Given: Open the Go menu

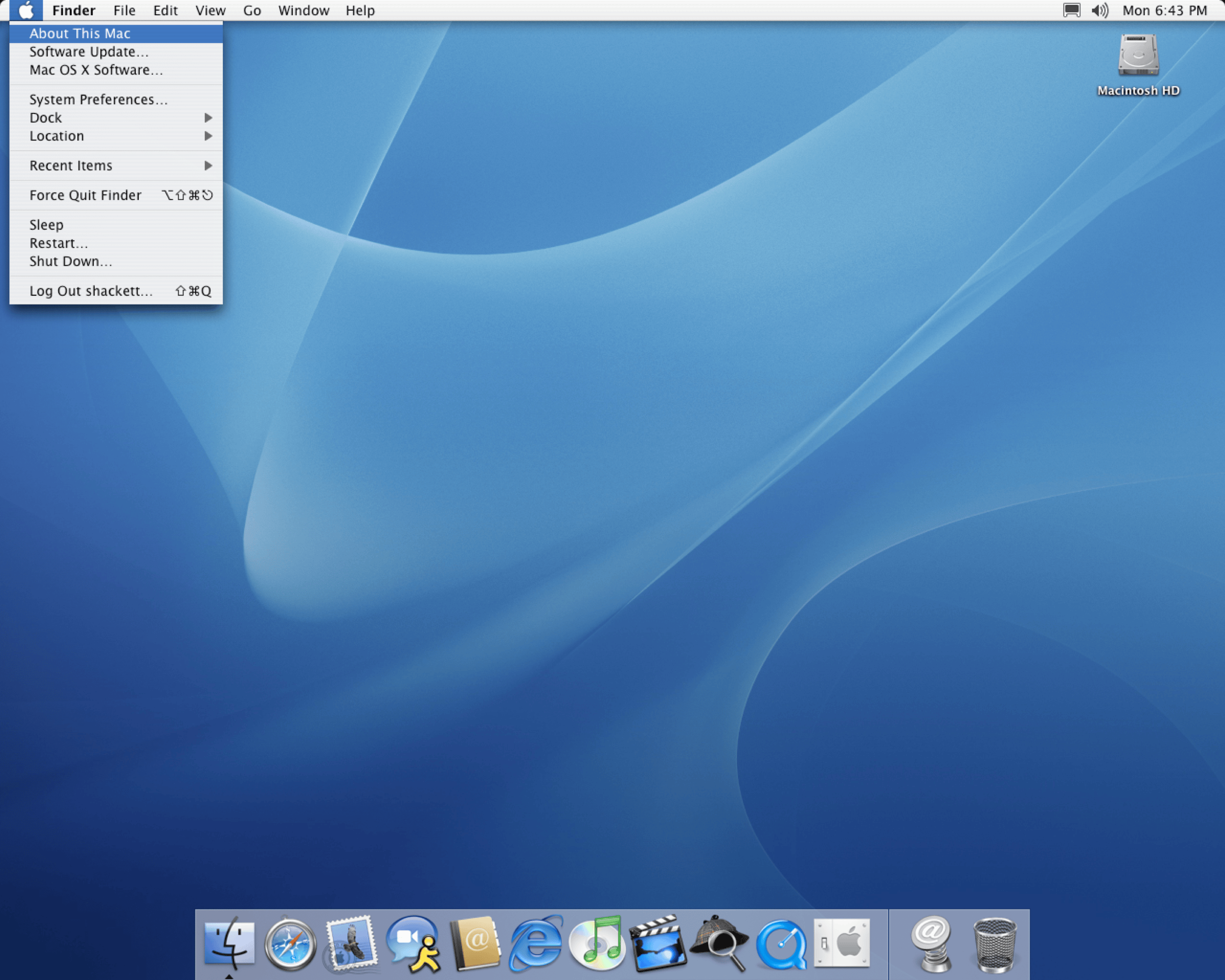Looking at the screenshot, I should click(x=252, y=10).
